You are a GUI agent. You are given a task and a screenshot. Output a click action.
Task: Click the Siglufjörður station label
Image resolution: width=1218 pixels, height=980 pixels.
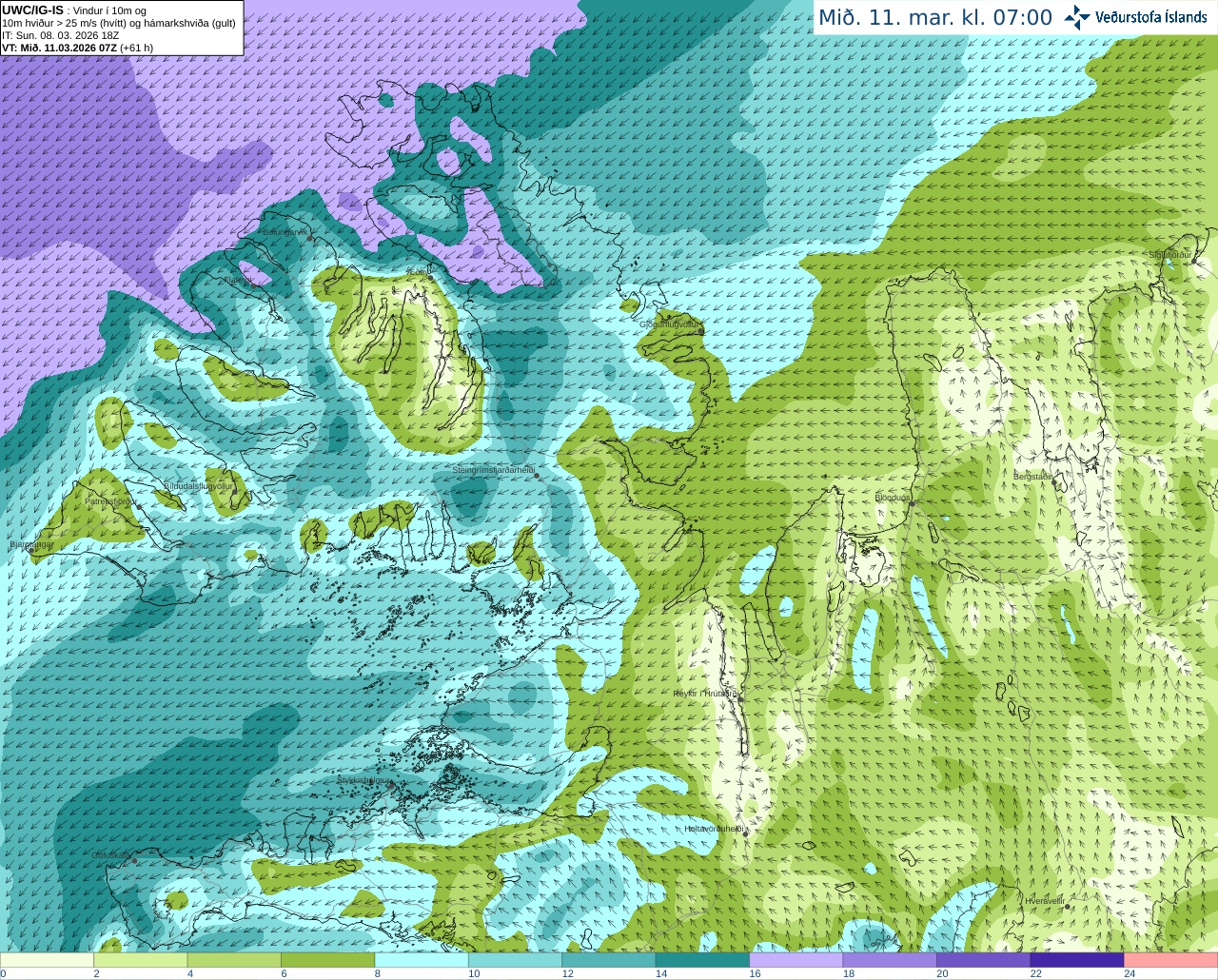point(1169,256)
